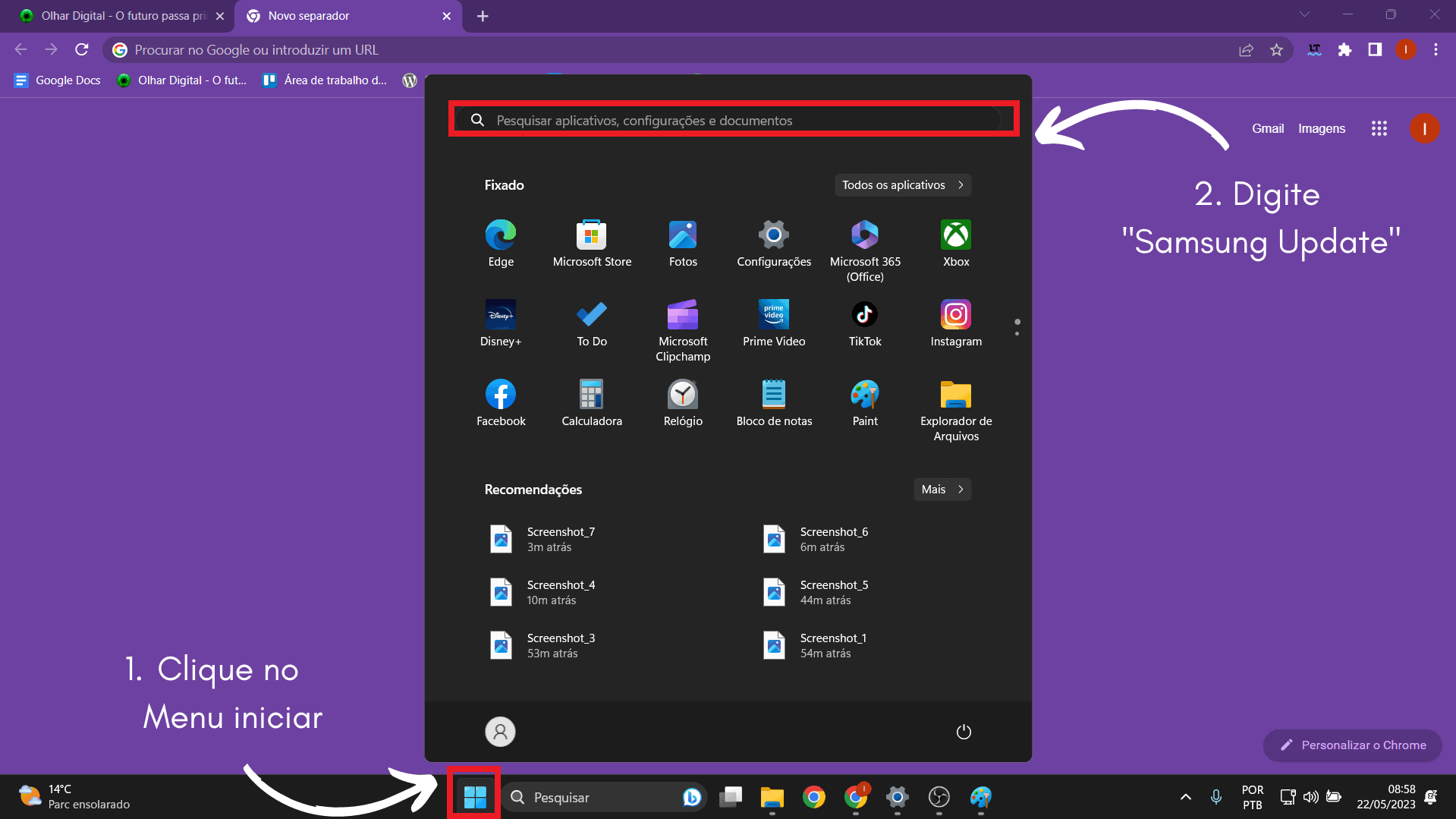Close the Novo separador tab
1456x819 pixels.
[446, 16]
